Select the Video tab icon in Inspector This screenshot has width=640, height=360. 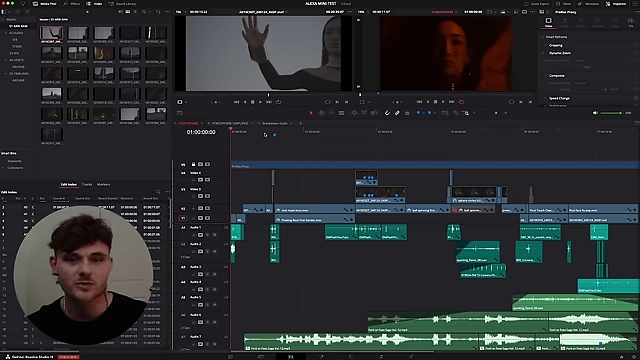[x=549, y=22]
